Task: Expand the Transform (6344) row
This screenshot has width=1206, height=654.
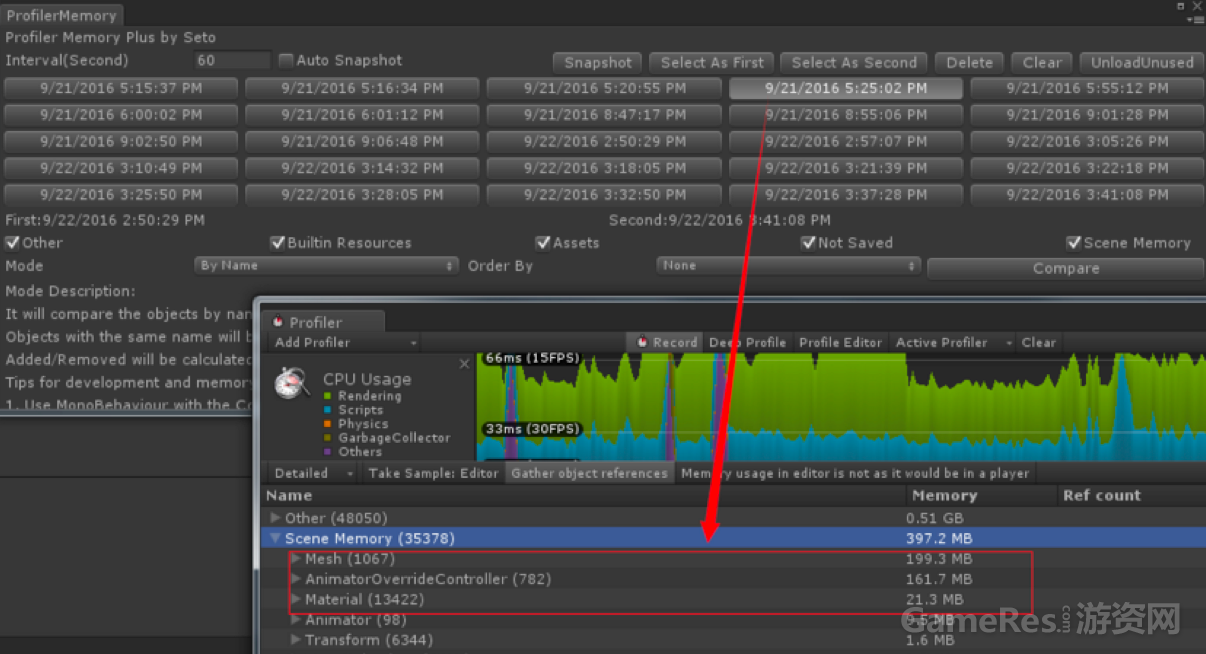Action: 296,640
